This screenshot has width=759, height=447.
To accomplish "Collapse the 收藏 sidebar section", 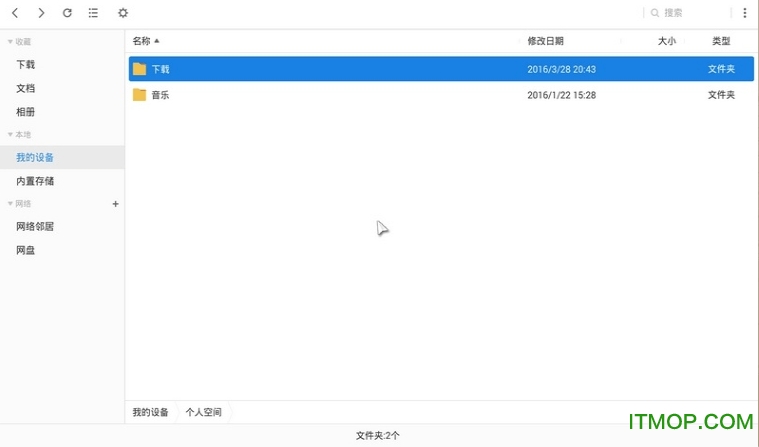I will pyautogui.click(x=10, y=42).
